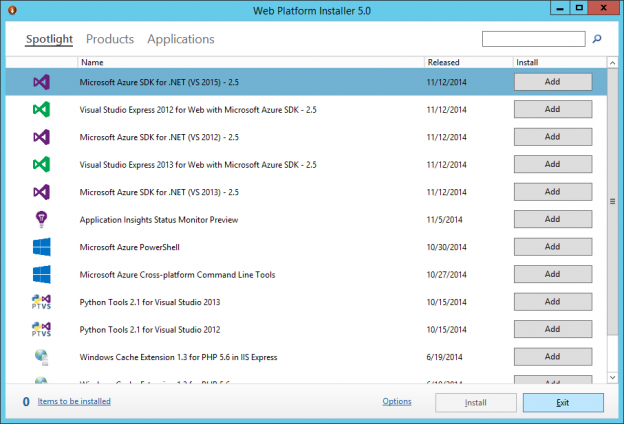Image resolution: width=624 pixels, height=424 pixels.
Task: Sort list by the Released column header
Action: tap(467, 62)
